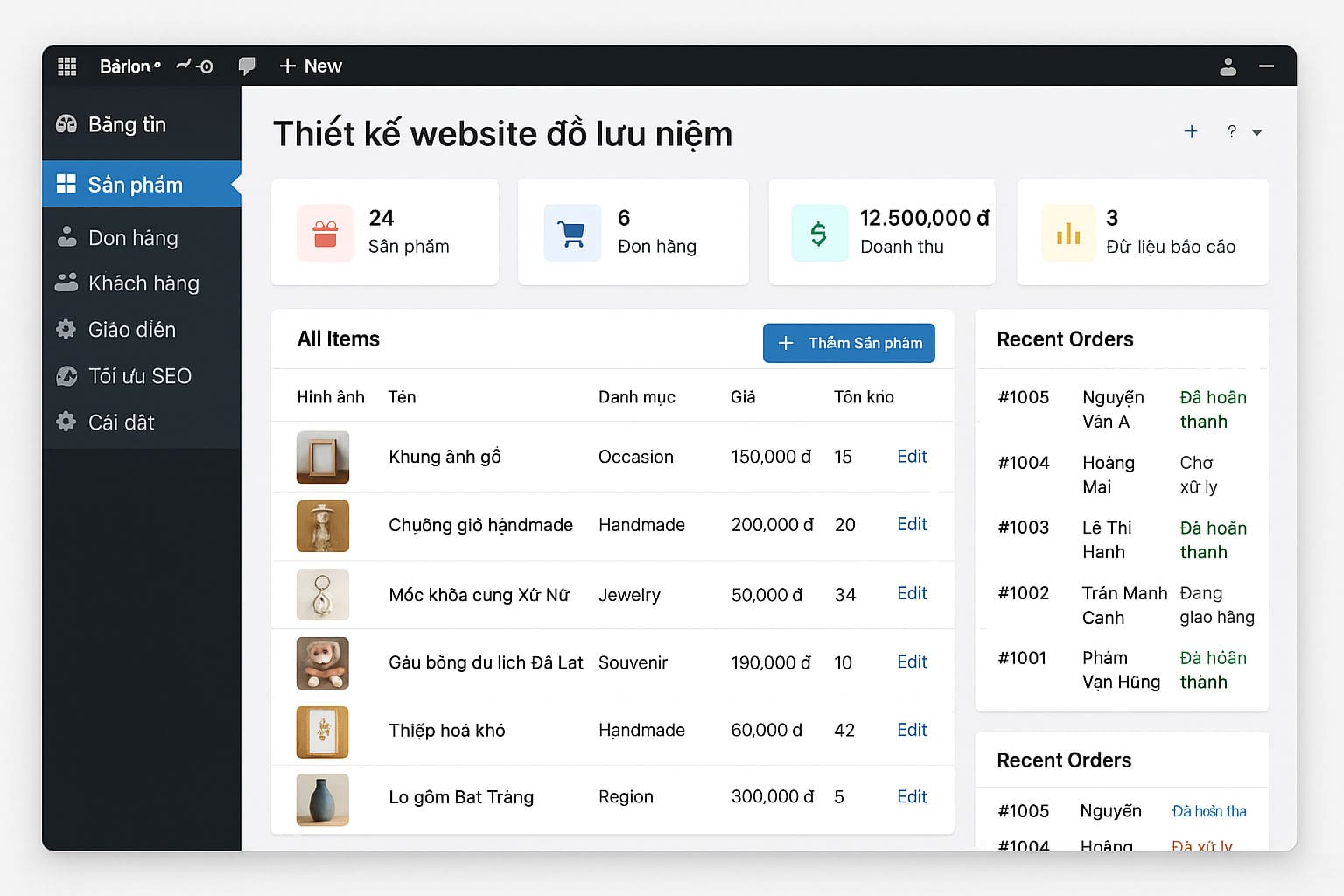1344x896 pixels.
Task: Click the Tên column header
Action: (402, 397)
